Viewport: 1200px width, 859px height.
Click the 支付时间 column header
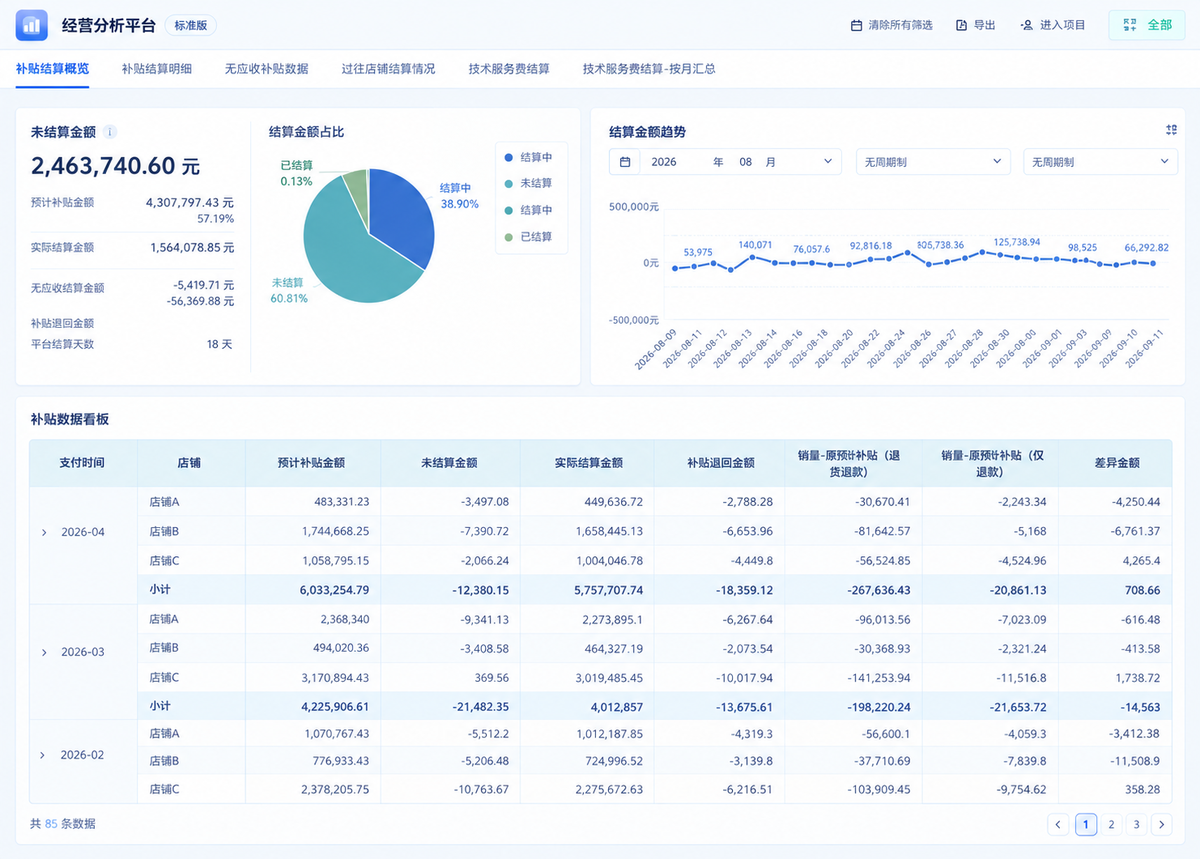pos(83,463)
